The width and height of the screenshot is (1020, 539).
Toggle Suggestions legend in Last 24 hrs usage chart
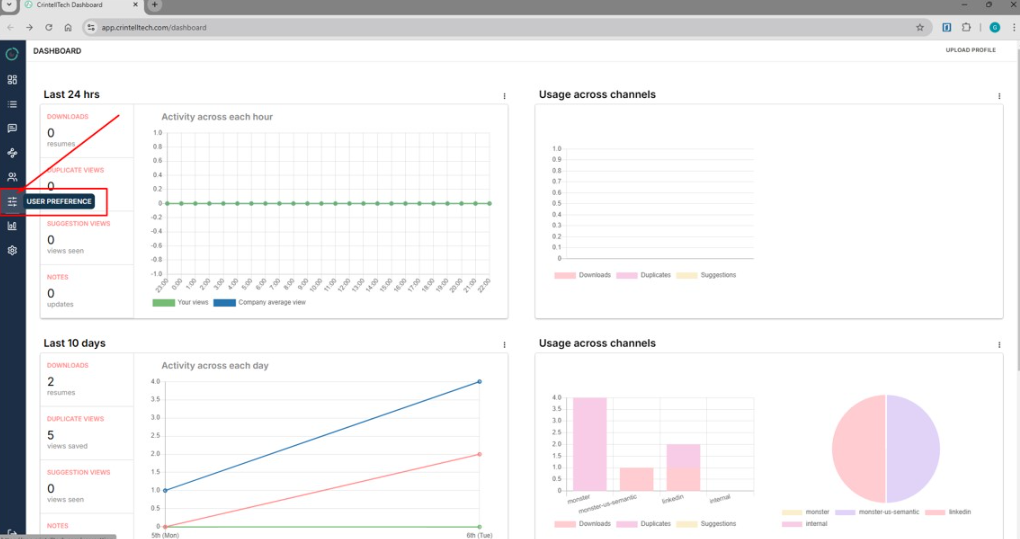coord(706,275)
